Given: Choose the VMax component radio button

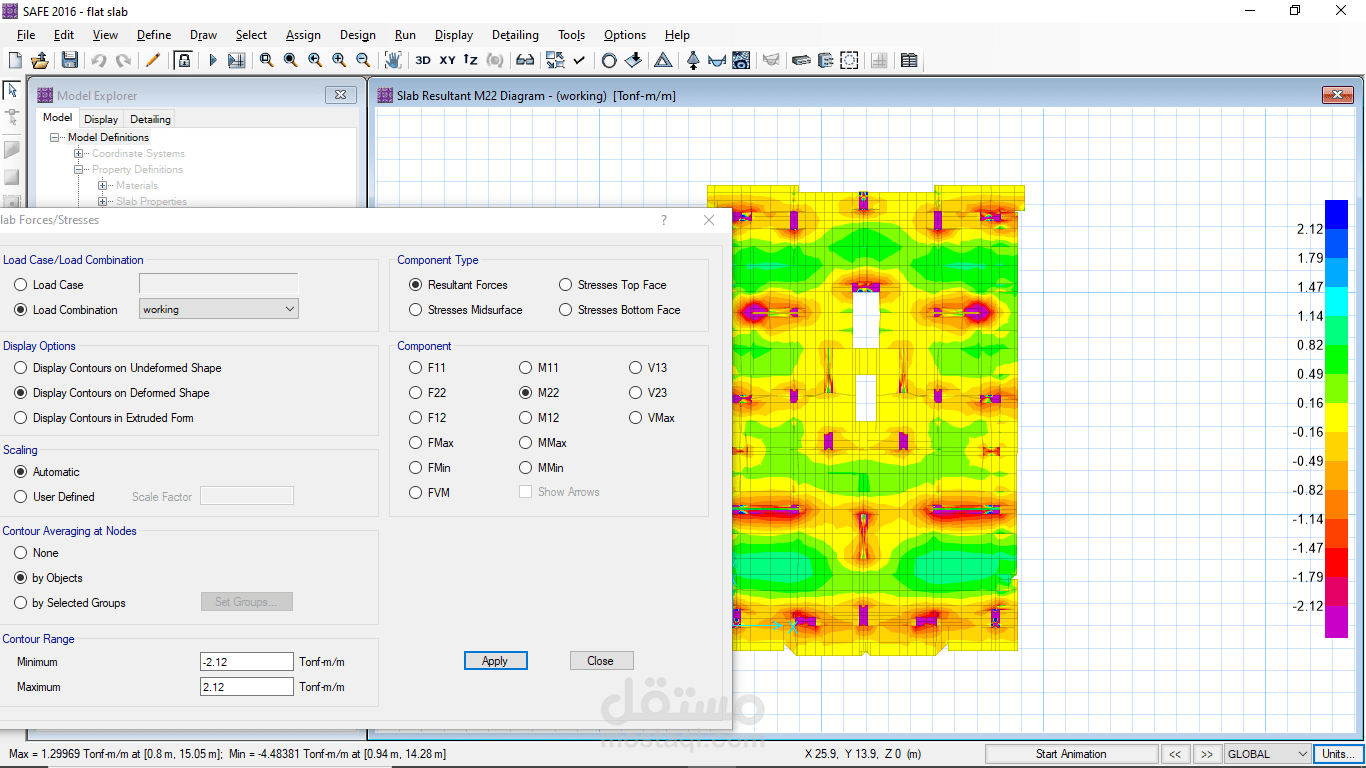Looking at the screenshot, I should pos(636,418).
